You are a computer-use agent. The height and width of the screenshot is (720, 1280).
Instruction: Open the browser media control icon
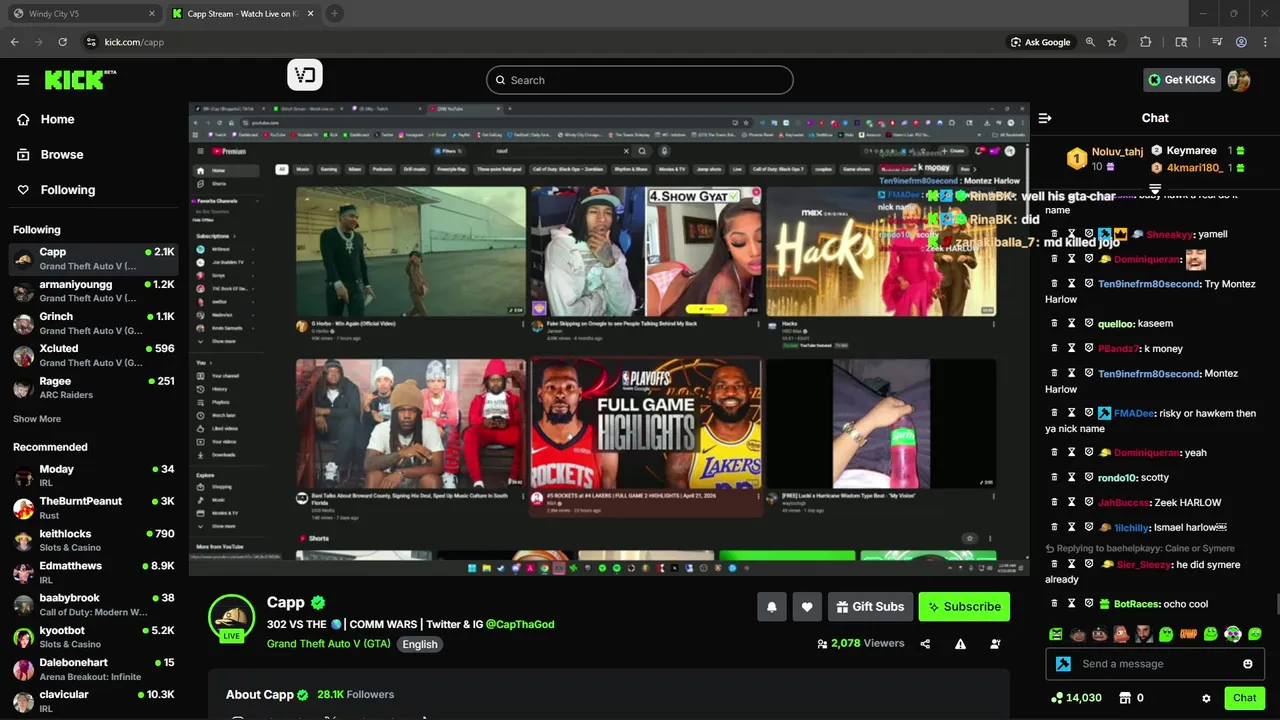click(x=1217, y=42)
